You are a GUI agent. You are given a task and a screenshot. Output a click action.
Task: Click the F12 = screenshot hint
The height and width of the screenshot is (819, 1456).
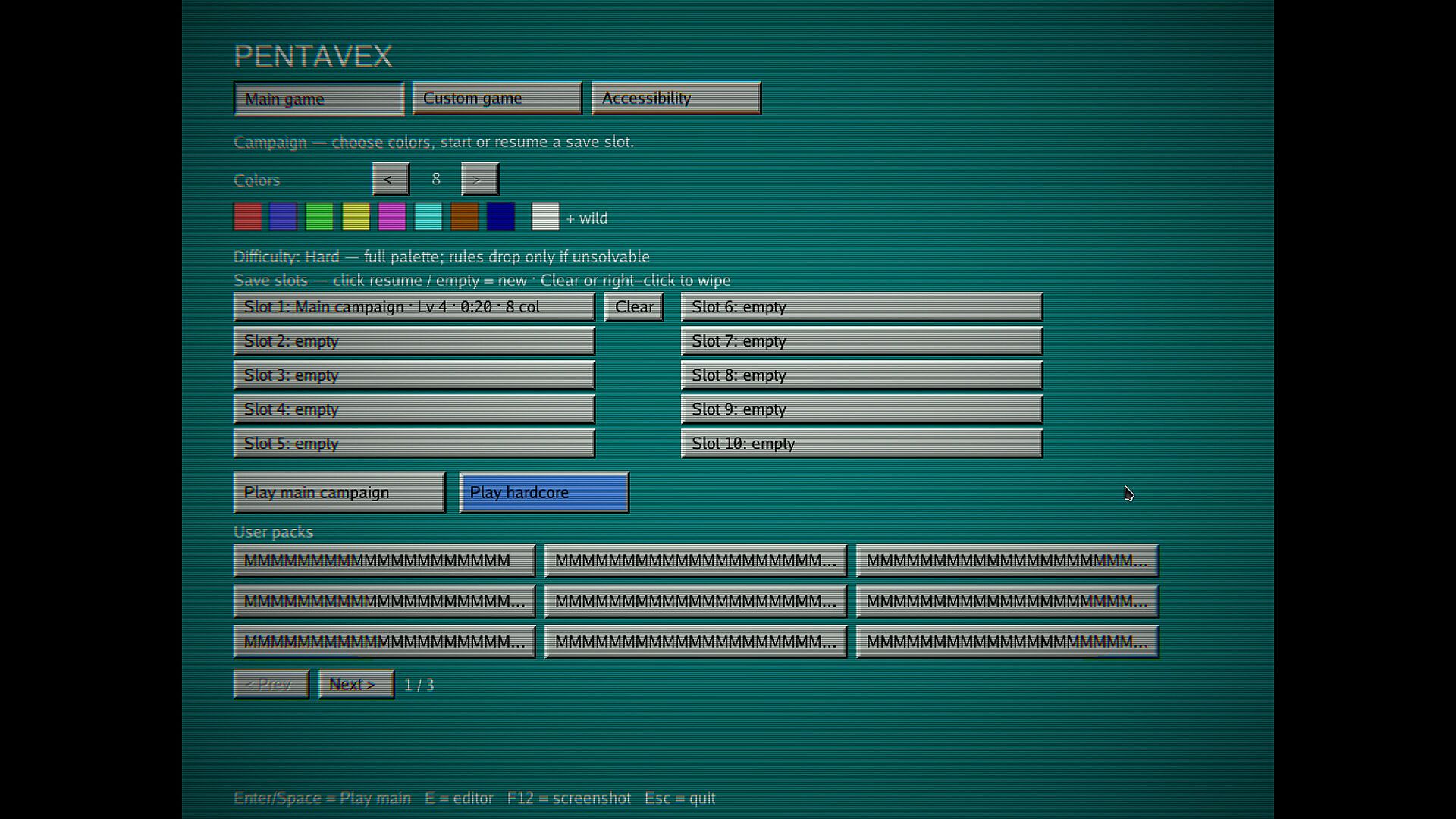click(x=569, y=799)
